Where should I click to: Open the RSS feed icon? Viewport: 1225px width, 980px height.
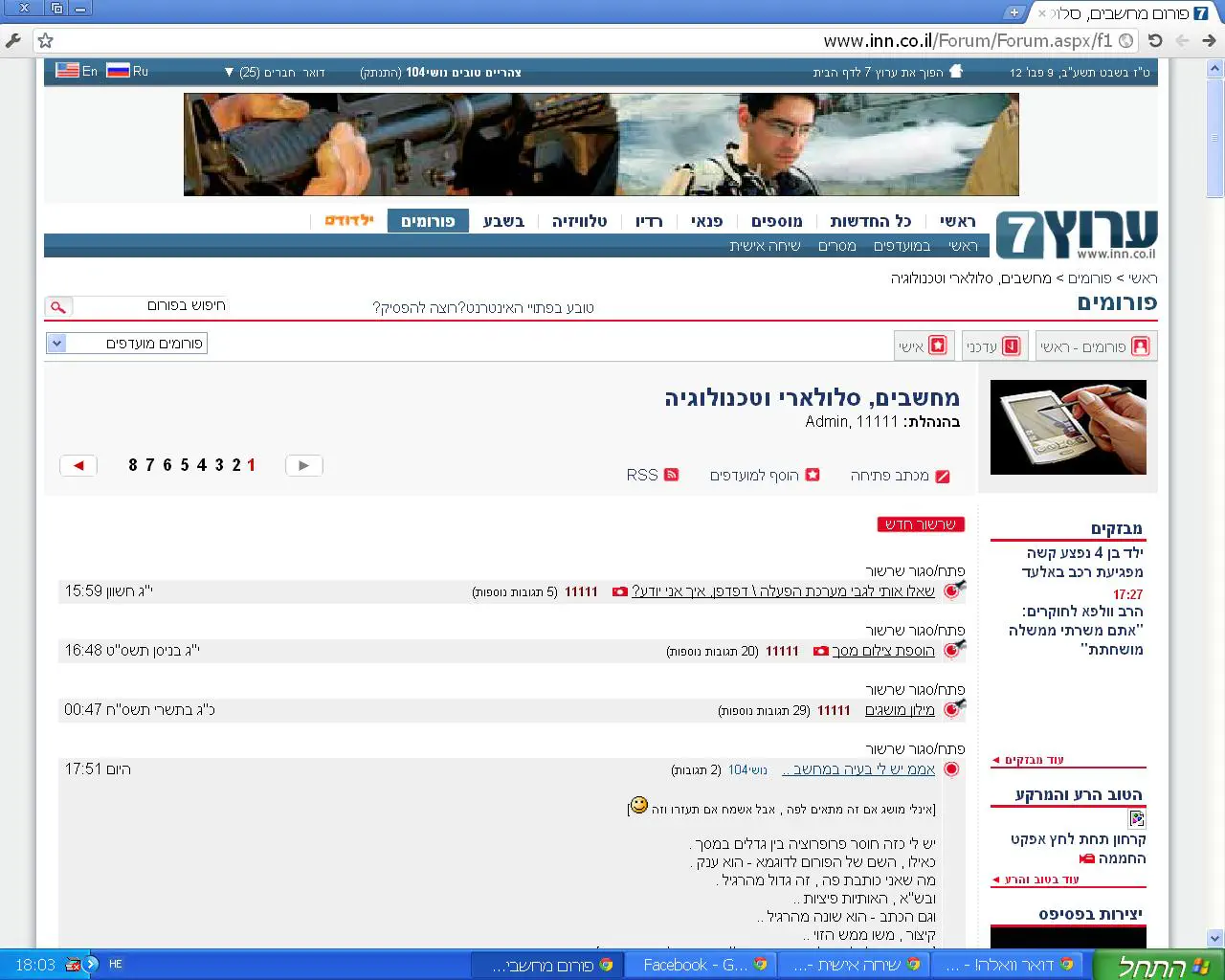click(x=672, y=475)
